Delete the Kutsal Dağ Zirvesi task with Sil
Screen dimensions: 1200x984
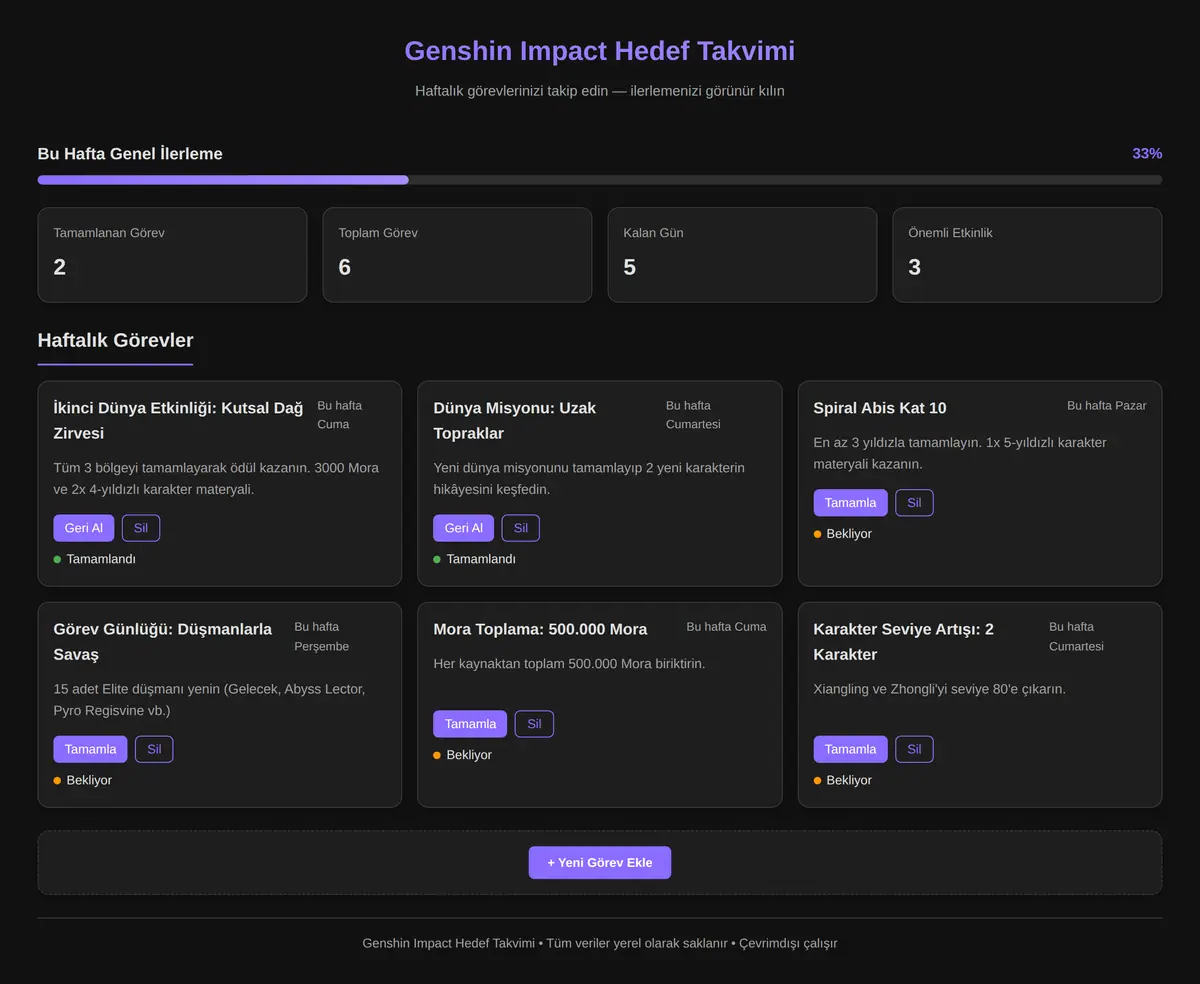(141, 528)
